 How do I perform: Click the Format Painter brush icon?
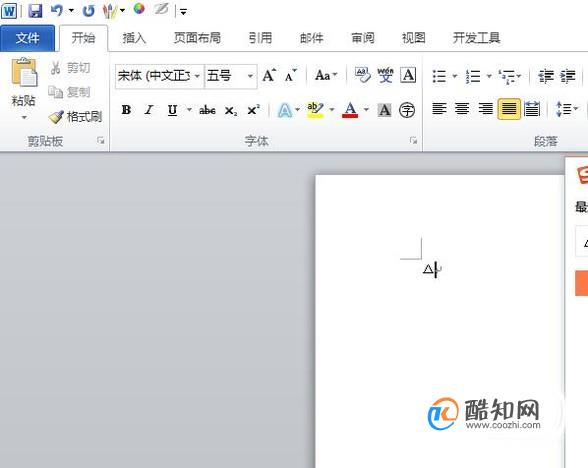click(x=56, y=117)
